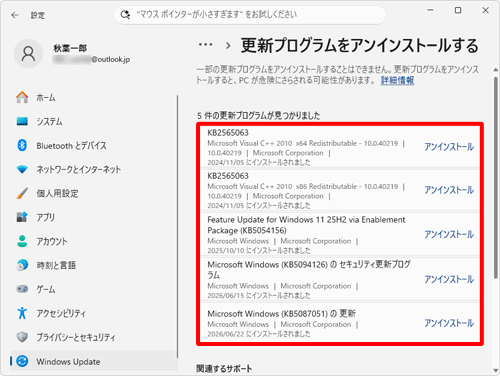Expand the breadcrumb ellipsis menu

point(206,45)
